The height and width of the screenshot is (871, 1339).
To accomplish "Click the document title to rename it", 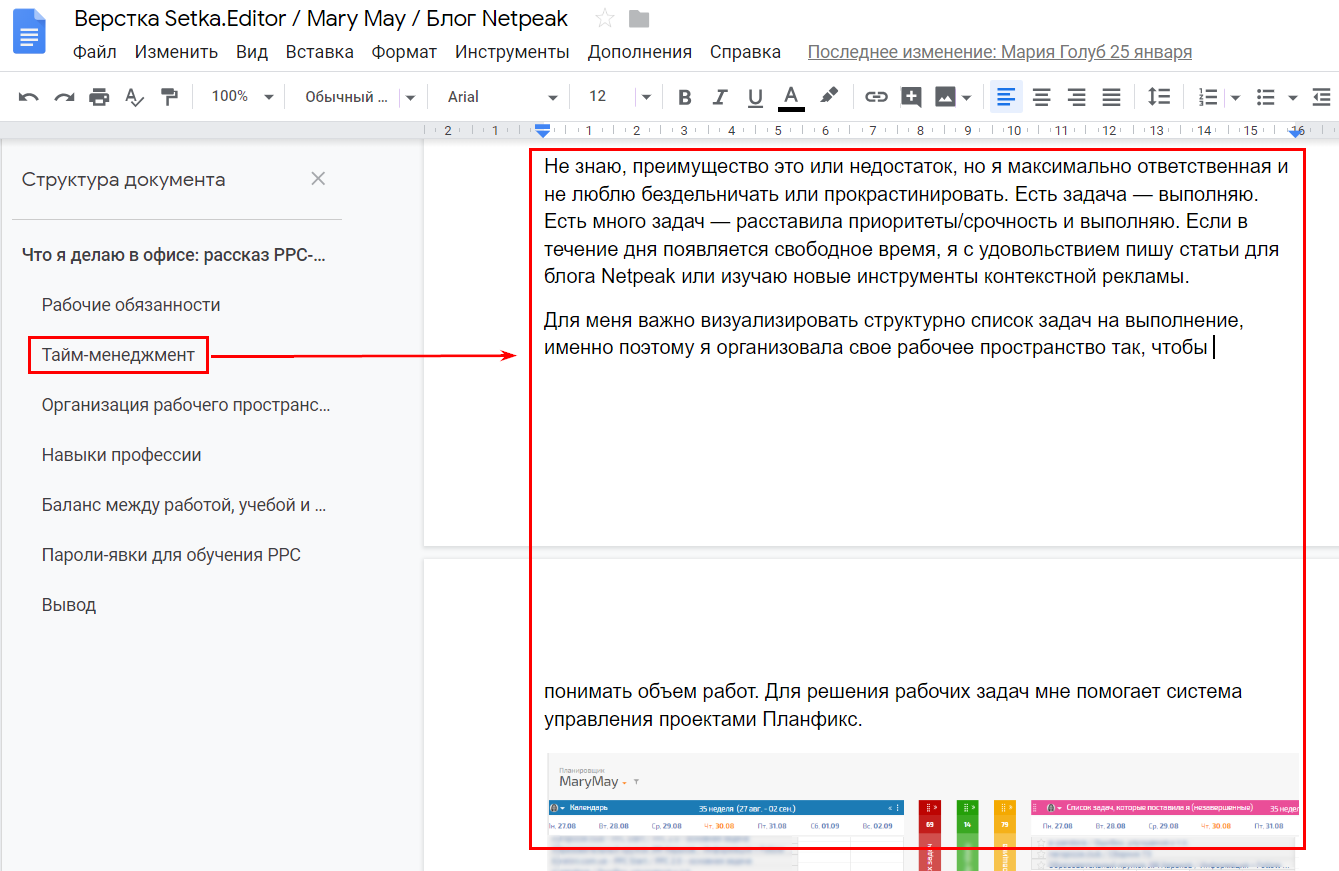I will coord(321,19).
